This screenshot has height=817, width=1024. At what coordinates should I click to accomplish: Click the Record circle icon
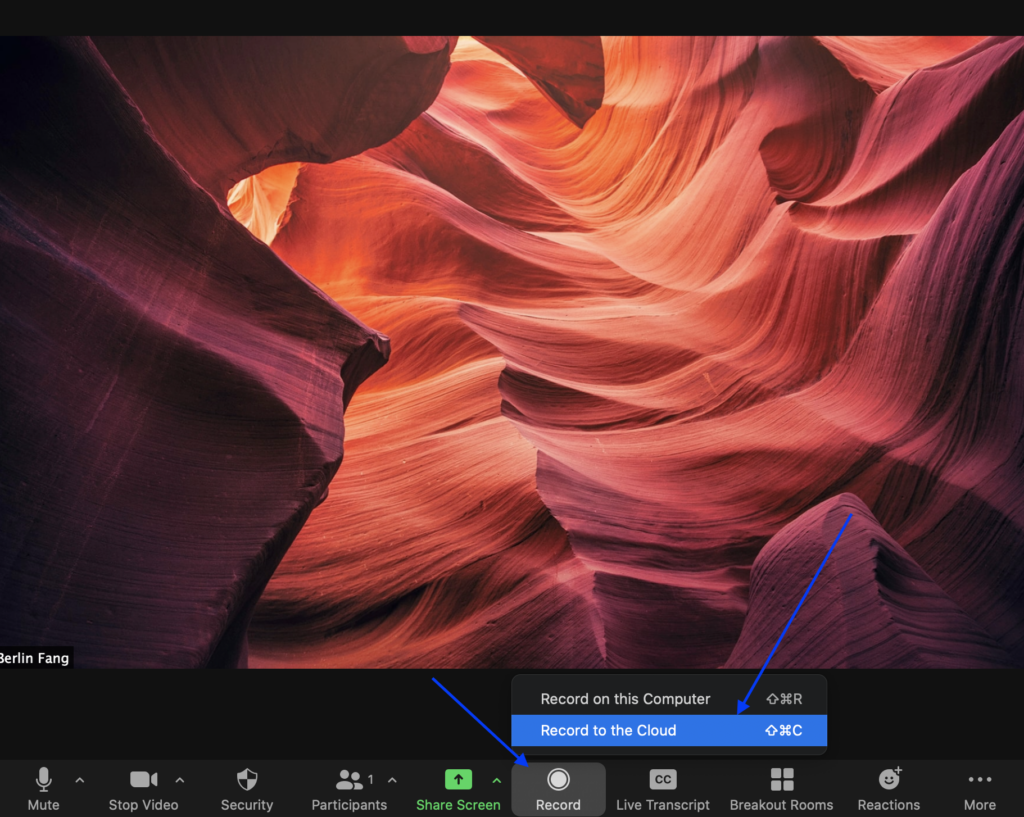point(558,780)
